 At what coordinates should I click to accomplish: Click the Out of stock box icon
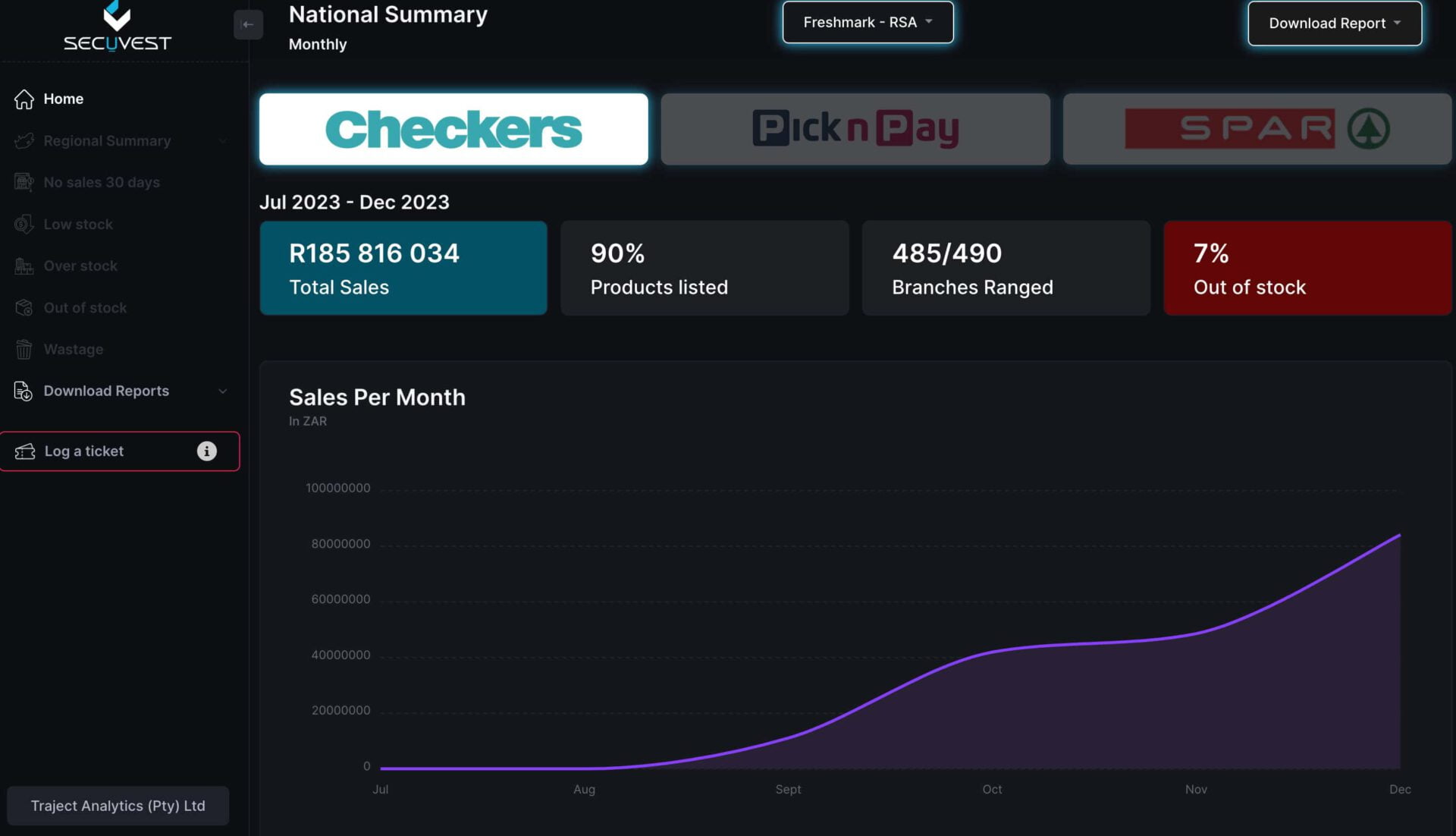[24, 308]
